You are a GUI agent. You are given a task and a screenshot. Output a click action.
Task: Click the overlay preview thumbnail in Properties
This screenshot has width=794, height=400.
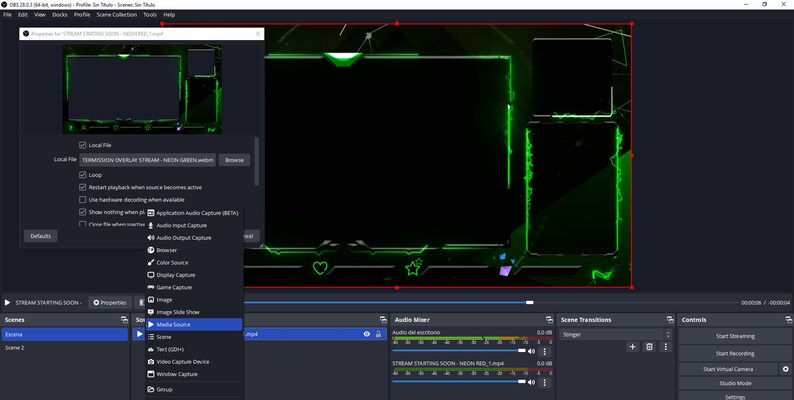(x=142, y=90)
